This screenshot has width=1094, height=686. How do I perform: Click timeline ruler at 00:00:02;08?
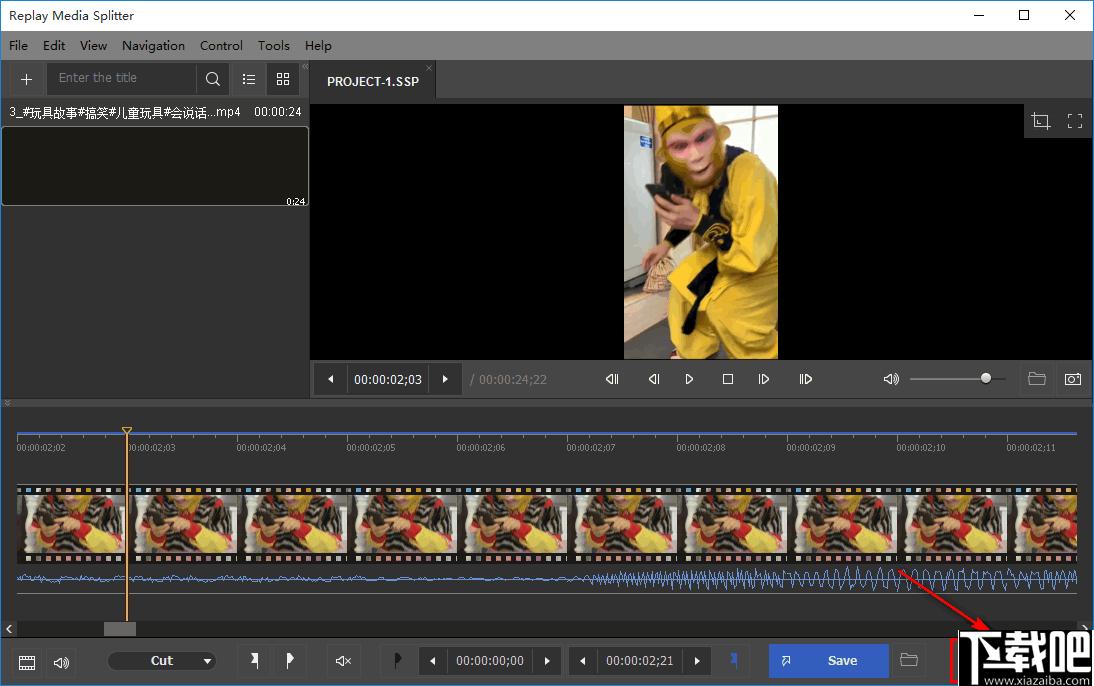point(700,447)
